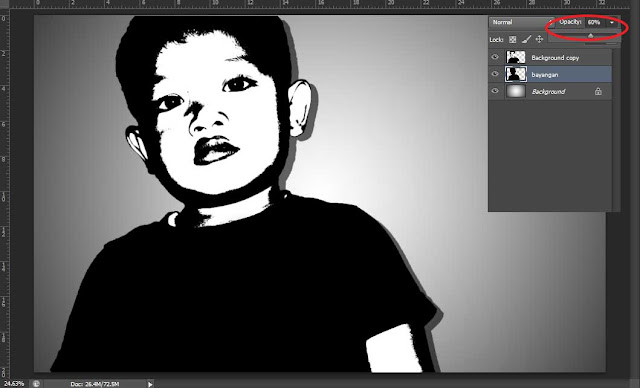The width and height of the screenshot is (640, 388).
Task: Click status bar round export icon
Action: coord(36,384)
